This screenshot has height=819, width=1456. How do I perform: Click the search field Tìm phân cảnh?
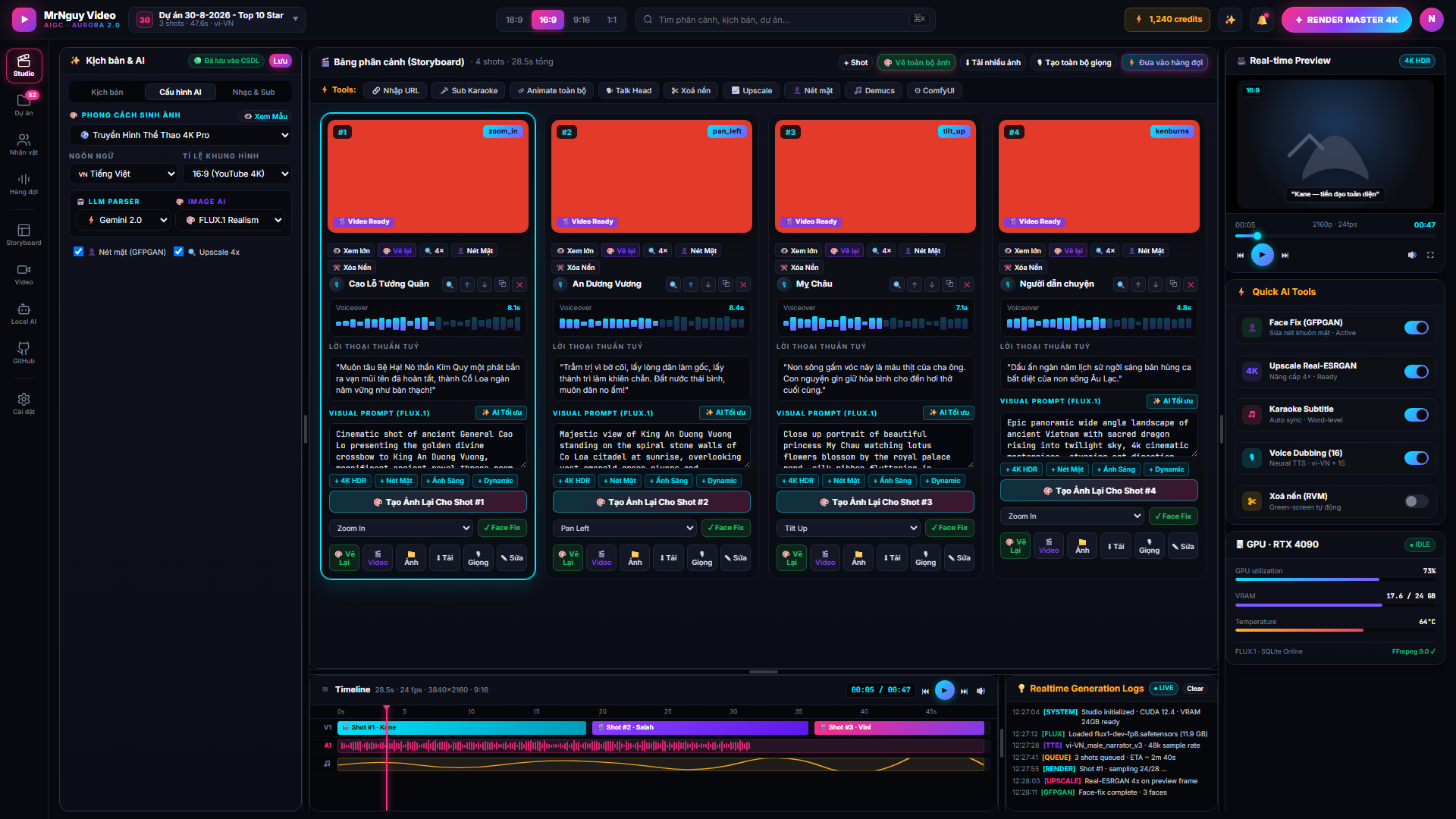point(785,20)
